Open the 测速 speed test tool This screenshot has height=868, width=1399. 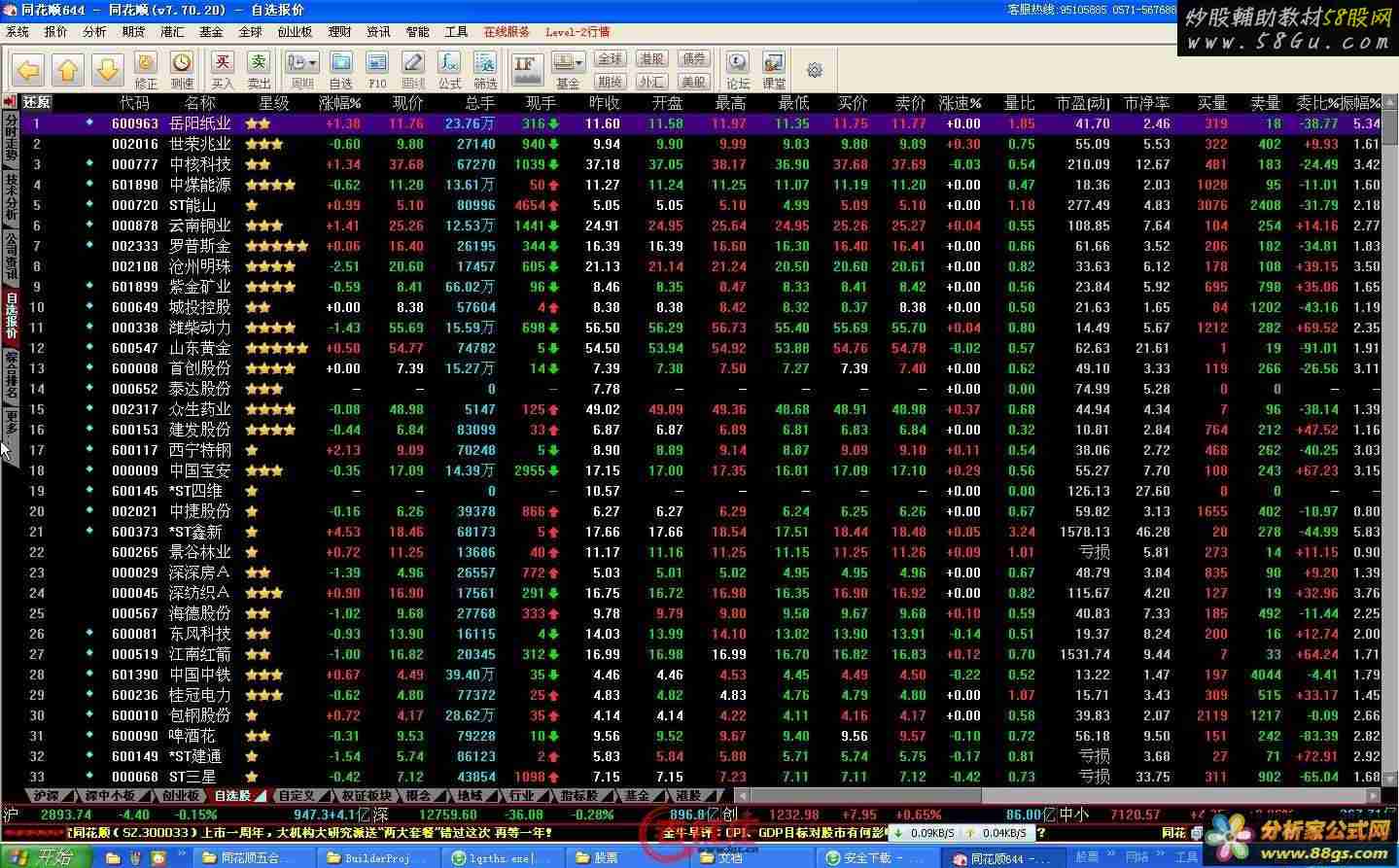tap(182, 71)
